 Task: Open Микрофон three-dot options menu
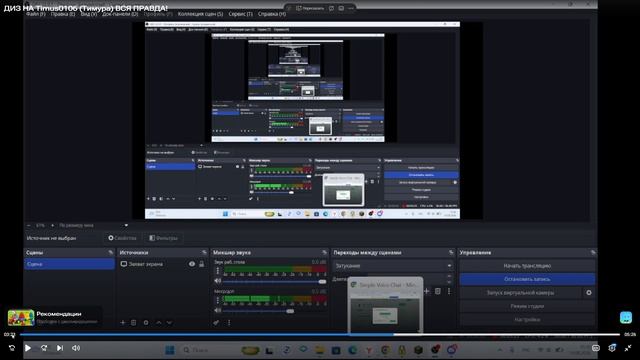tap(217, 300)
